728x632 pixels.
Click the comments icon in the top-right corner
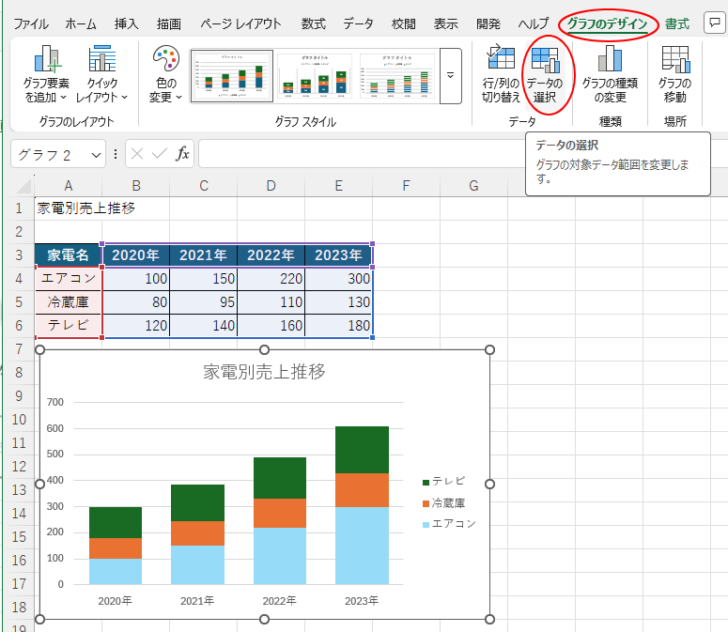[x=714, y=22]
